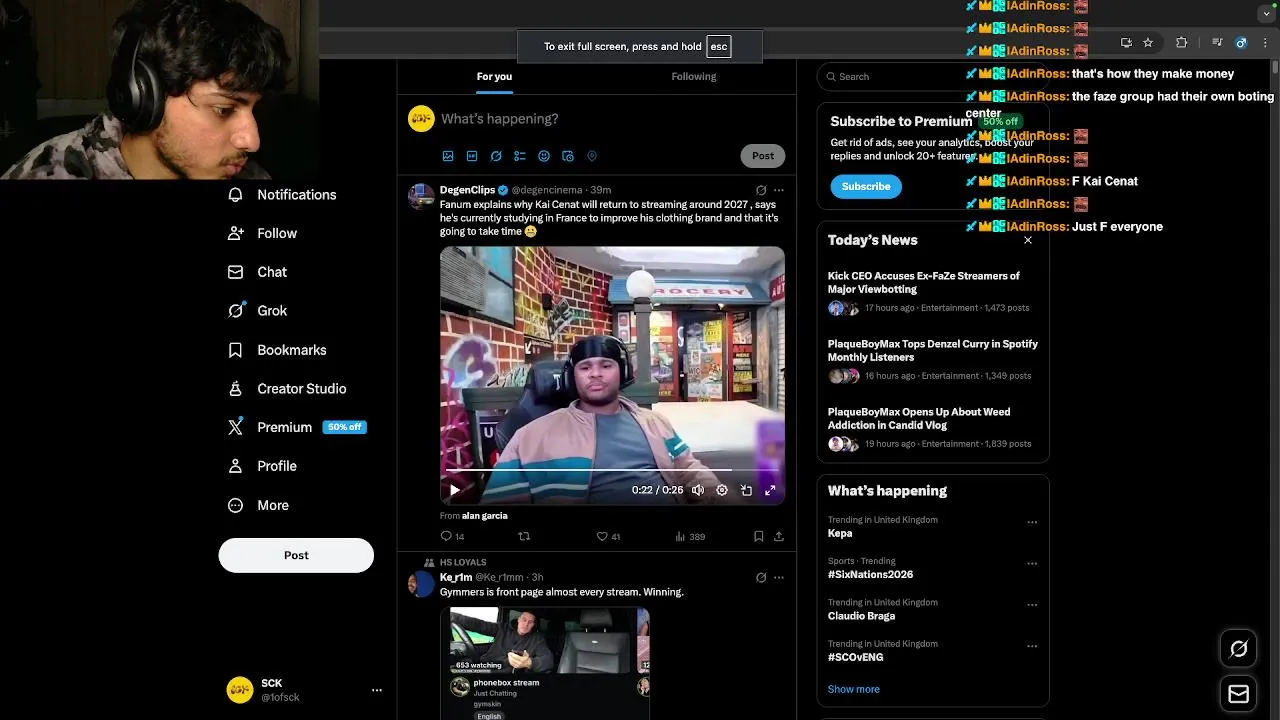Click Grok icon in compose toolbar
Image resolution: width=1280 pixels, height=720 pixels.
click(496, 156)
